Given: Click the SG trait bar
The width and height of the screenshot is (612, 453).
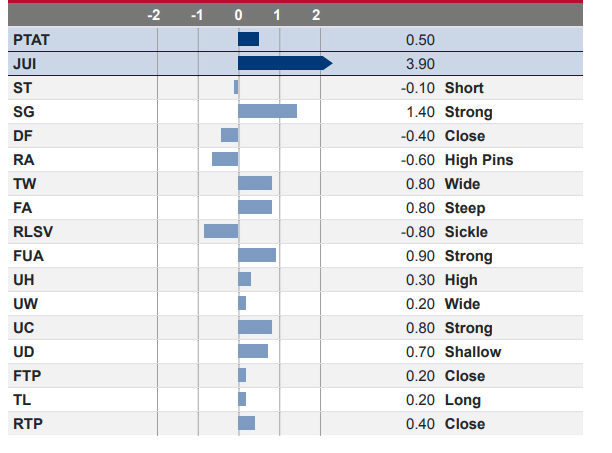Looking at the screenshot, I should [267, 111].
